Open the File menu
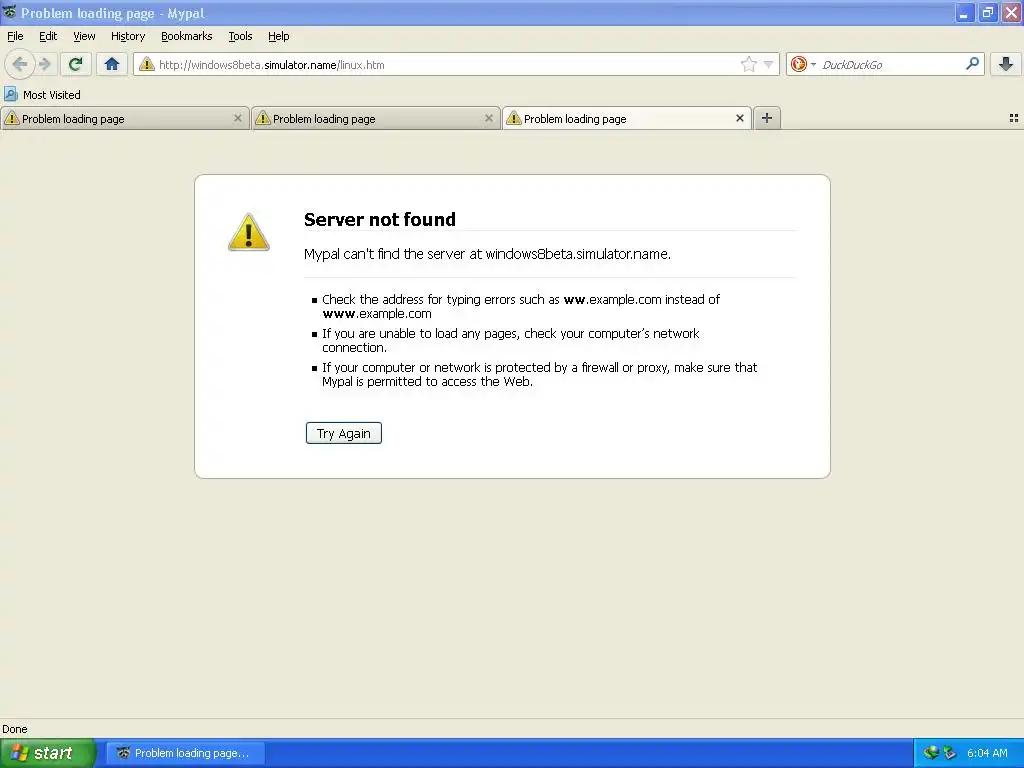The width and height of the screenshot is (1024, 768). pos(15,36)
